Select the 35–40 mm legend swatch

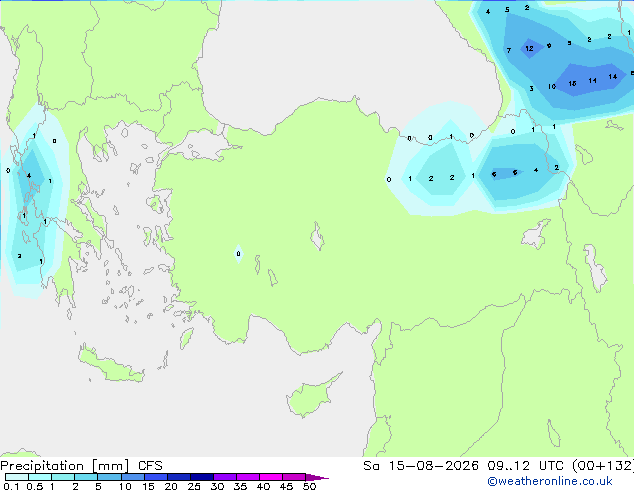[247, 477]
